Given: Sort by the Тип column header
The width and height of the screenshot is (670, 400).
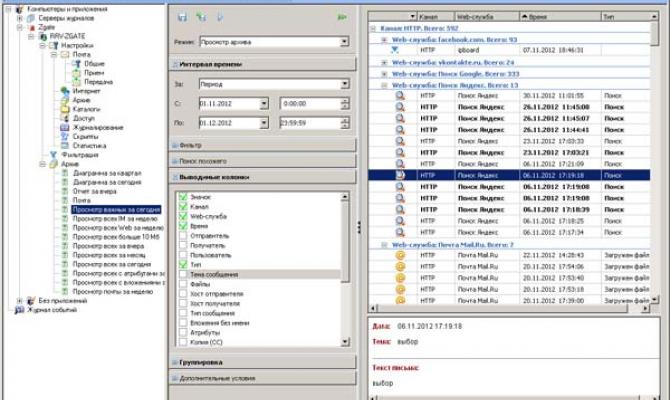Looking at the screenshot, I should click(x=626, y=17).
